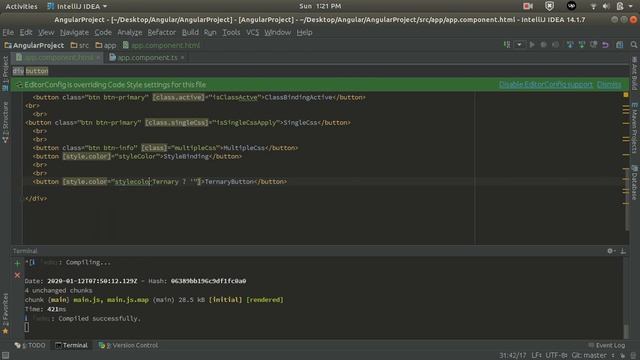Image resolution: width=640 pixels, height=360 pixels.
Task: Open the Run menu
Action: [x=210, y=32]
